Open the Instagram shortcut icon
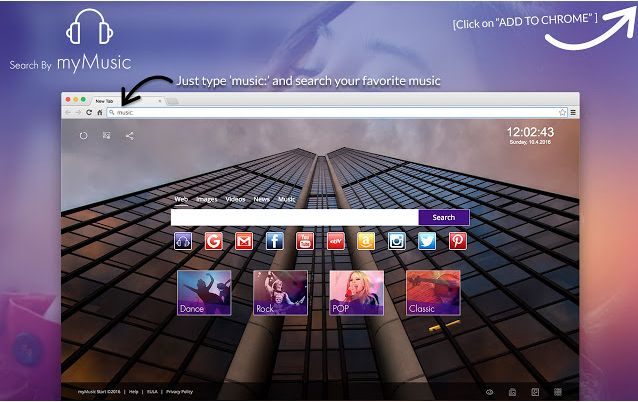 pos(397,241)
